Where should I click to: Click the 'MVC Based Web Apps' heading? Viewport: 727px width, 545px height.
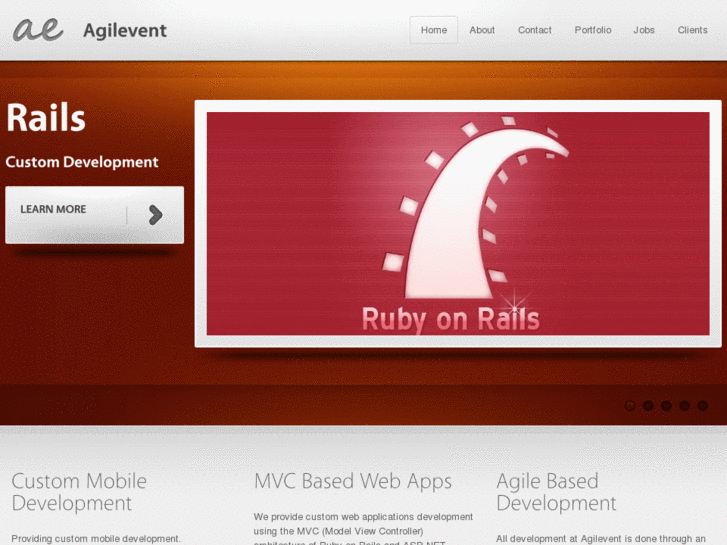(353, 482)
